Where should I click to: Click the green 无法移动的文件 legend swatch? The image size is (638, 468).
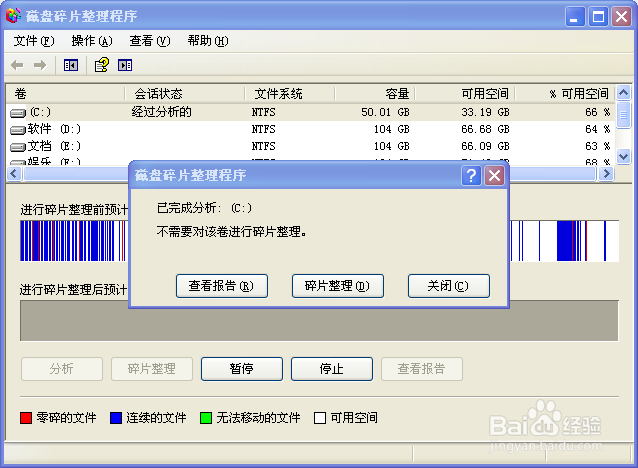click(206, 418)
